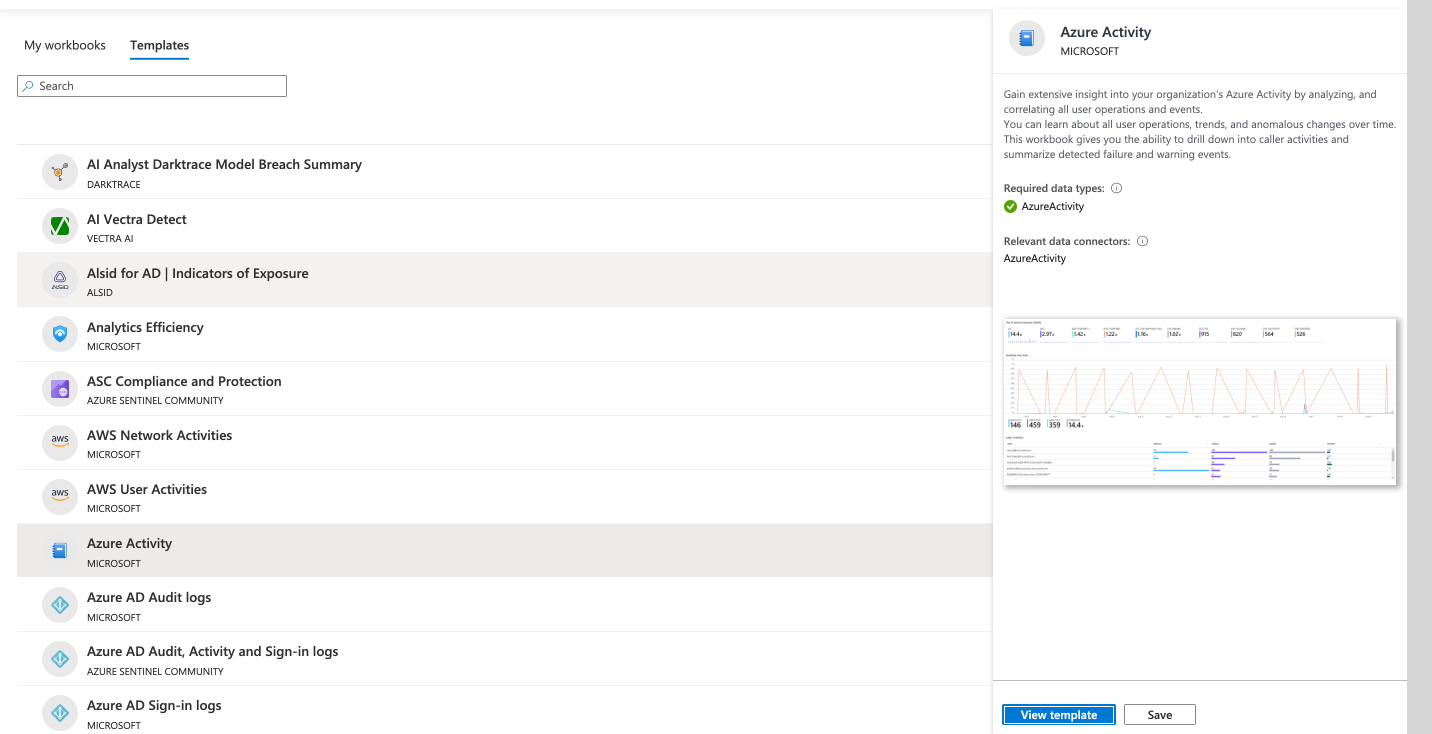Open the Azure Activity preview thumbnail
Image resolution: width=1432 pixels, height=734 pixels.
[x=1200, y=402]
